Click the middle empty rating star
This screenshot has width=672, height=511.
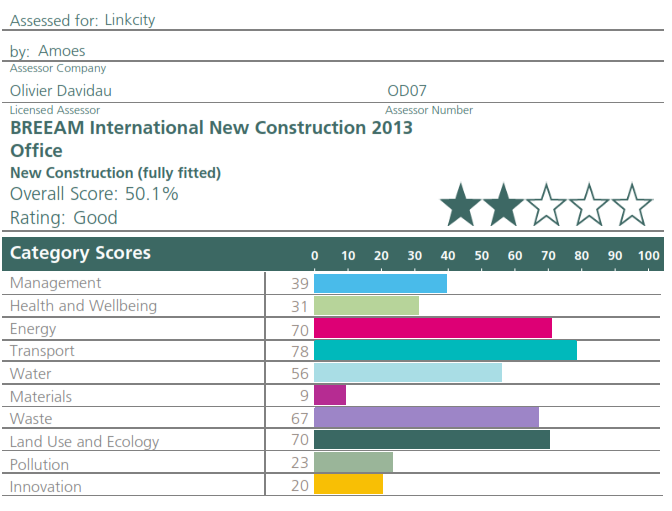[546, 205]
